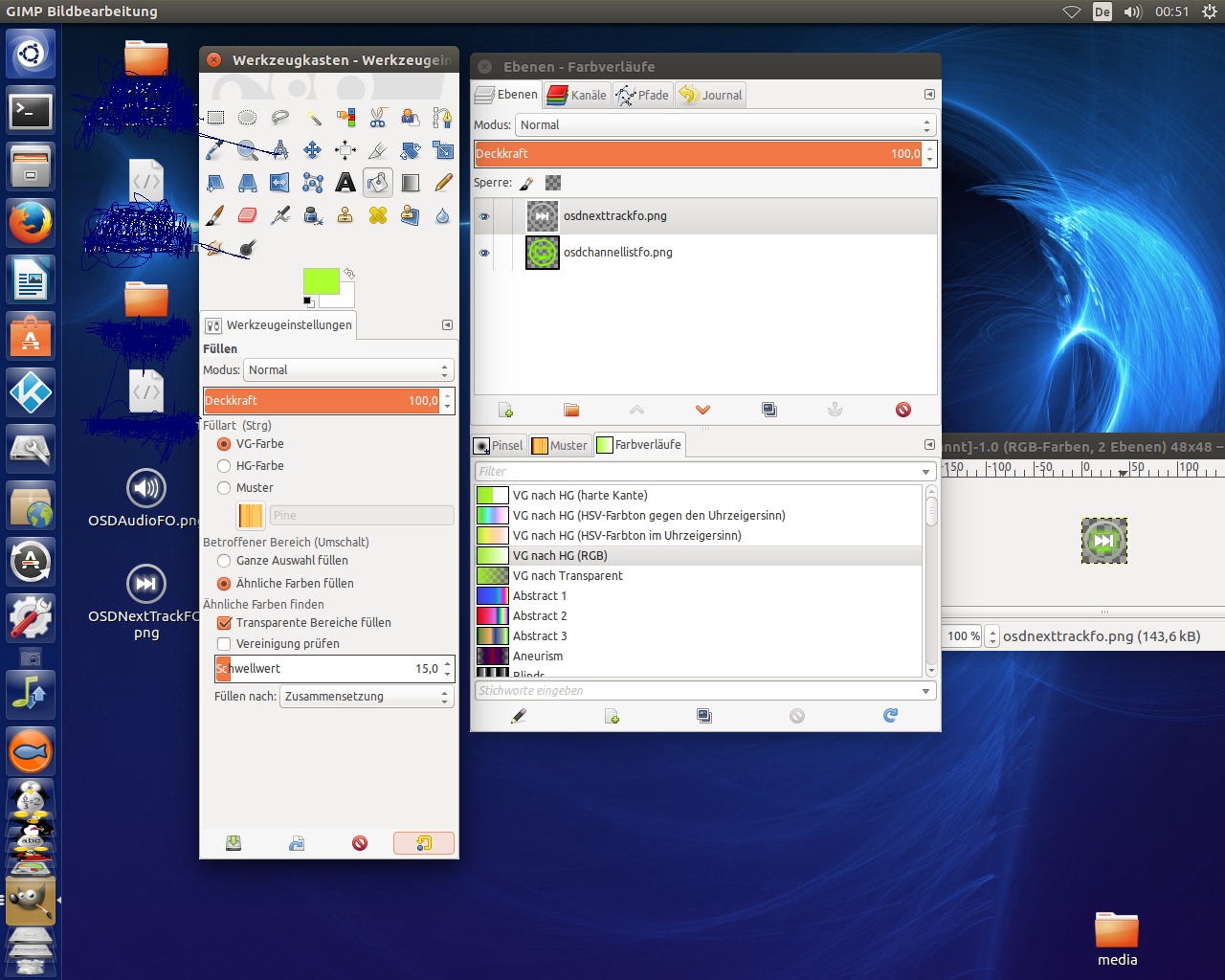Refresh the gradients list
This screenshot has width=1225, height=980.
(891, 716)
